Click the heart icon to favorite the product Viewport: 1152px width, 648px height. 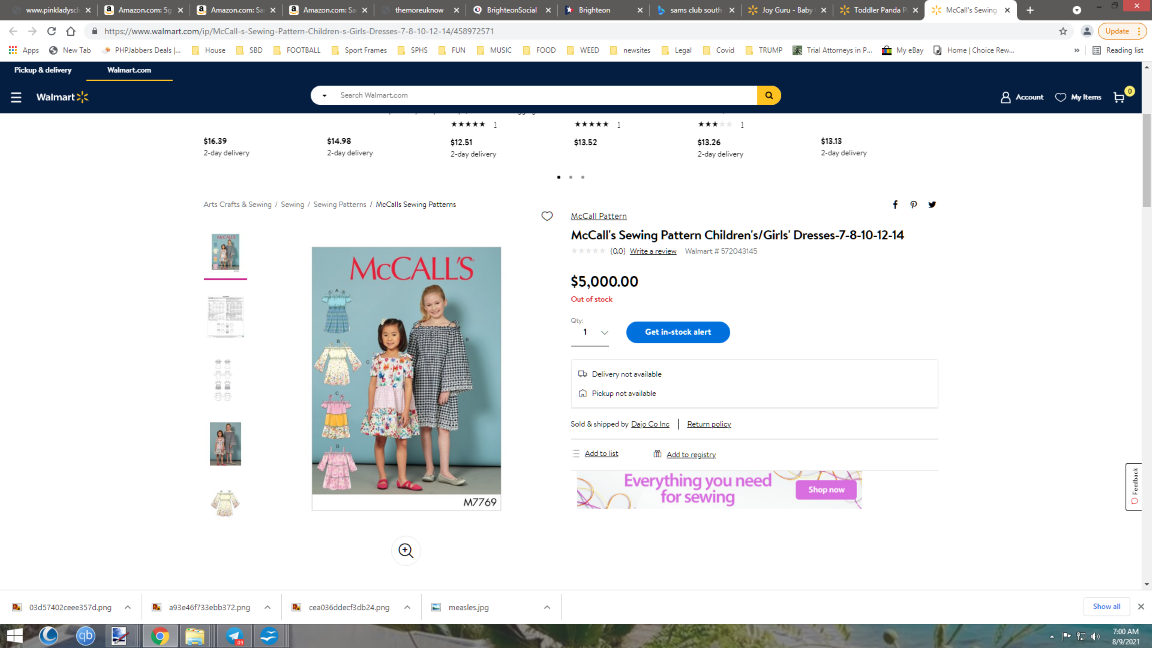tap(547, 216)
